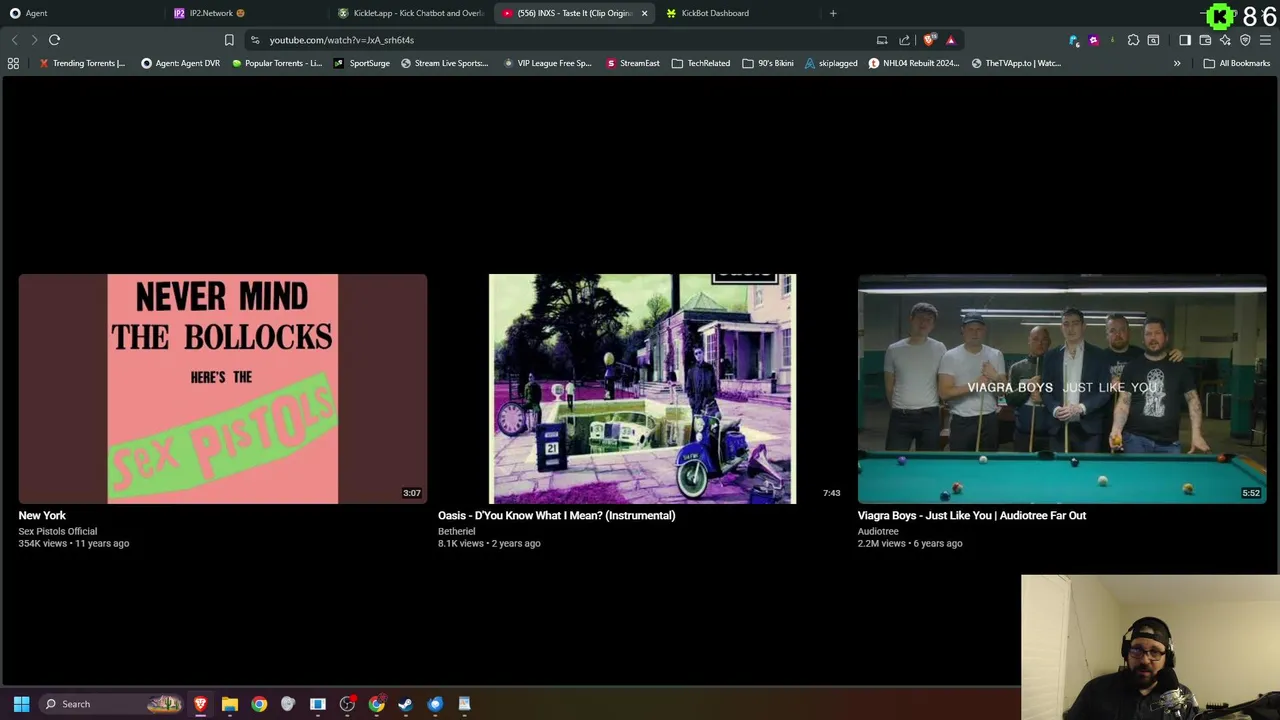
Task: Bookmark this page with the bookmark icon
Action: point(229,40)
